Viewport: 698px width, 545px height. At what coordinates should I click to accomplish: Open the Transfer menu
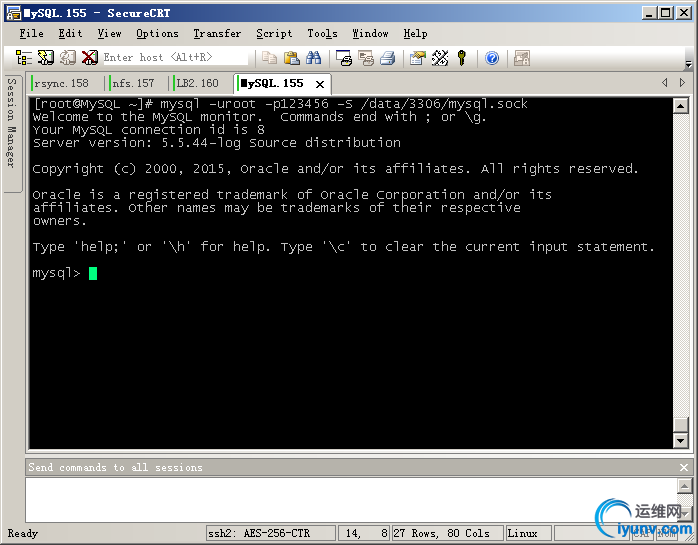coord(217,33)
